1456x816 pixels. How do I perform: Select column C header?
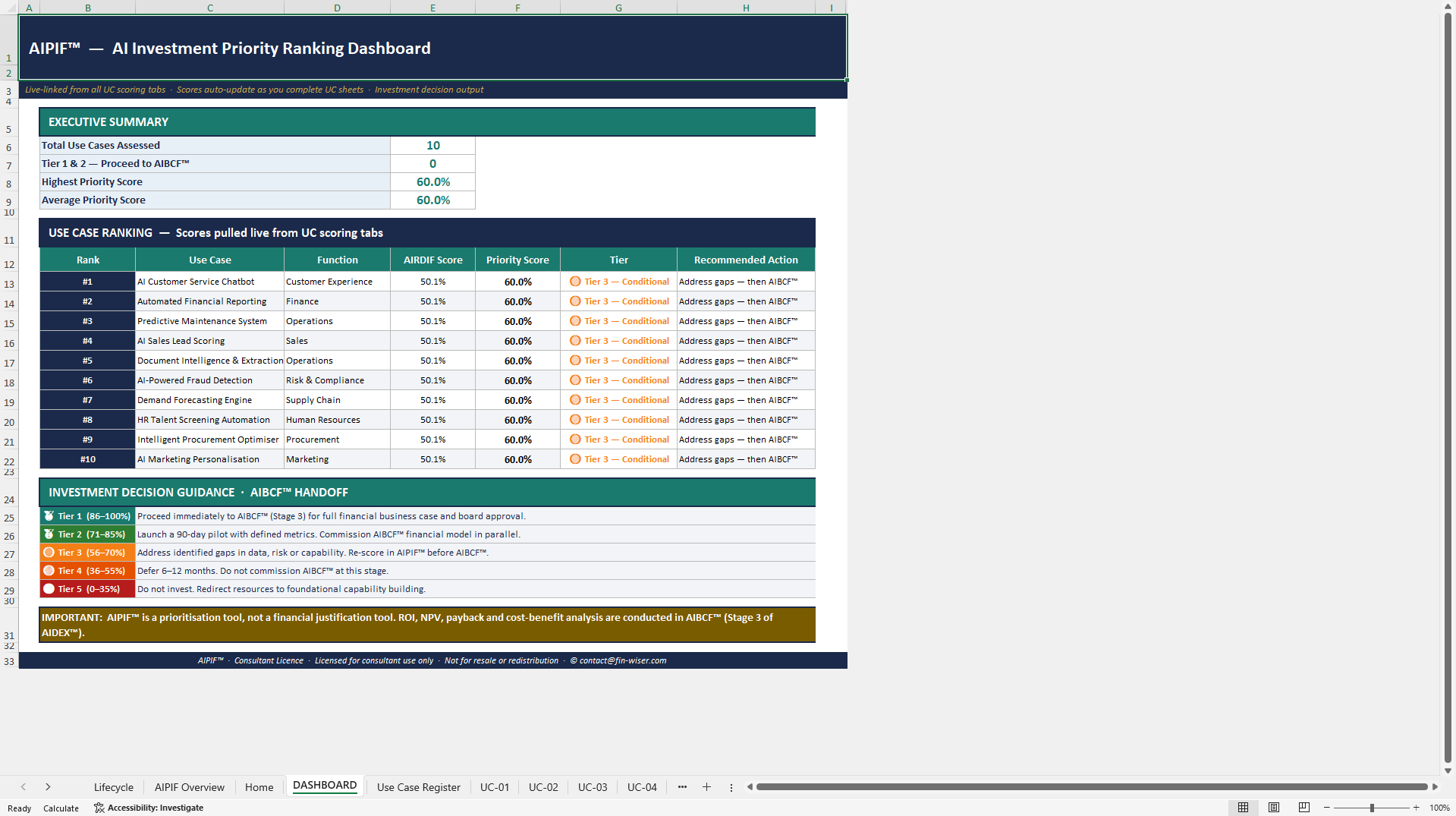pyautogui.click(x=210, y=8)
